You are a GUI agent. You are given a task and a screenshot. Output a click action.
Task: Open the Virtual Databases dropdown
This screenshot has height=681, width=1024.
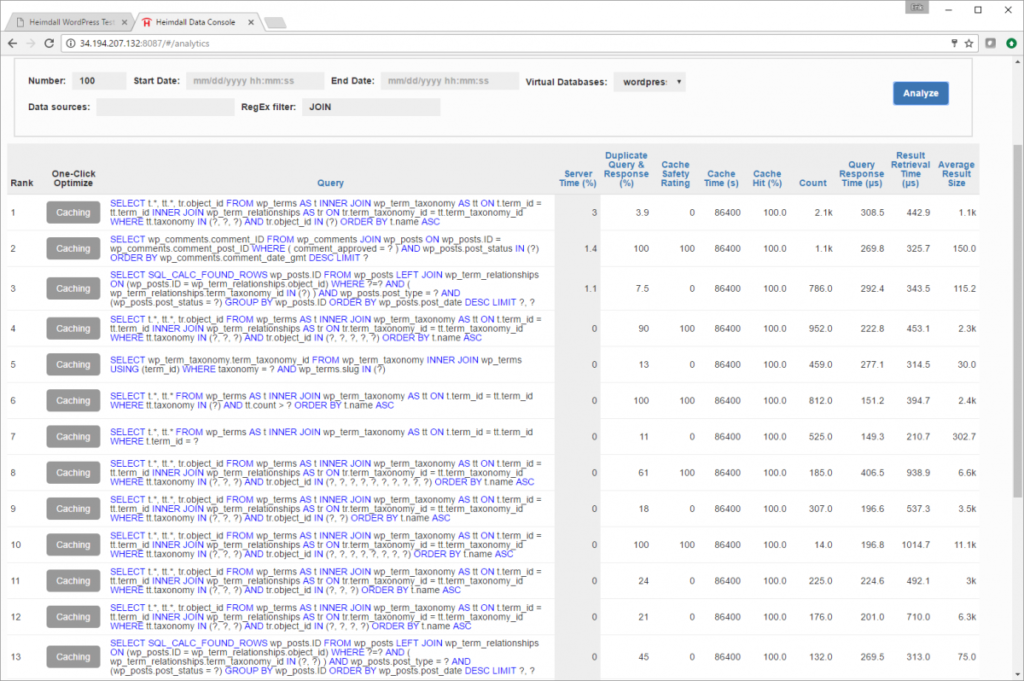coord(649,82)
